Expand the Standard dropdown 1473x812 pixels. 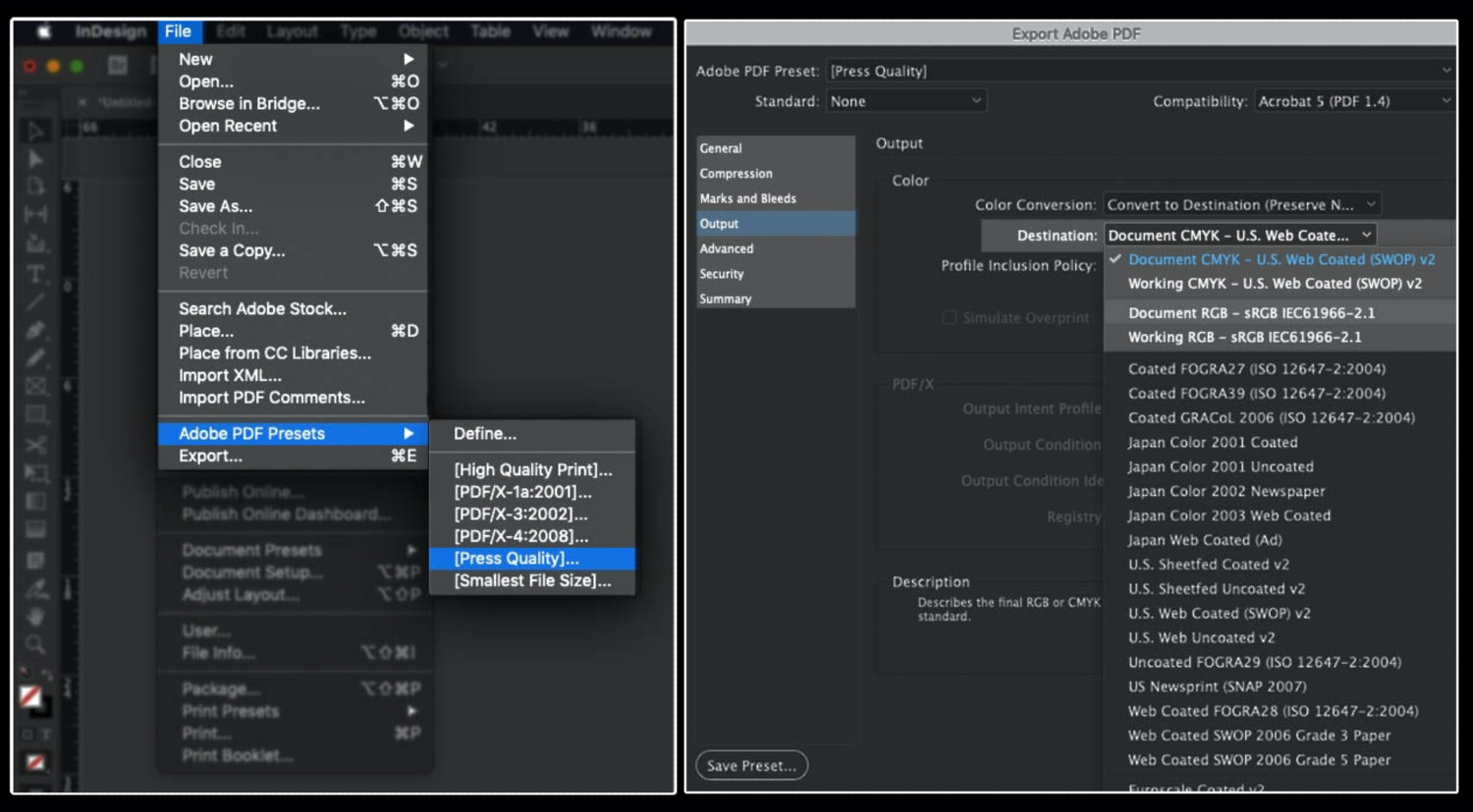(904, 101)
